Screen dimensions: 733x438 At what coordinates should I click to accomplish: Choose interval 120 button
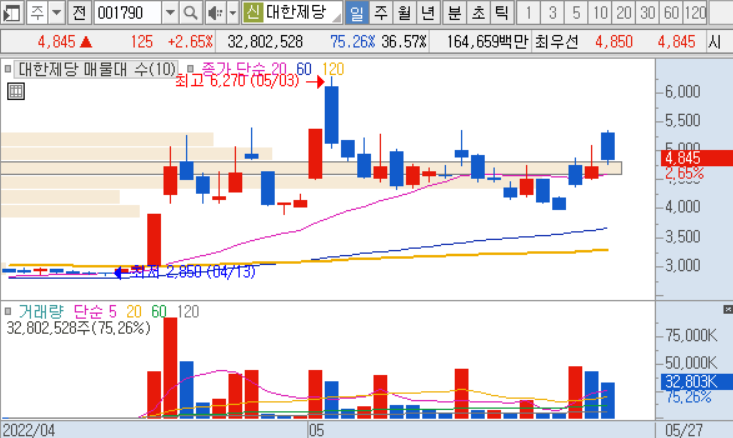[695, 13]
